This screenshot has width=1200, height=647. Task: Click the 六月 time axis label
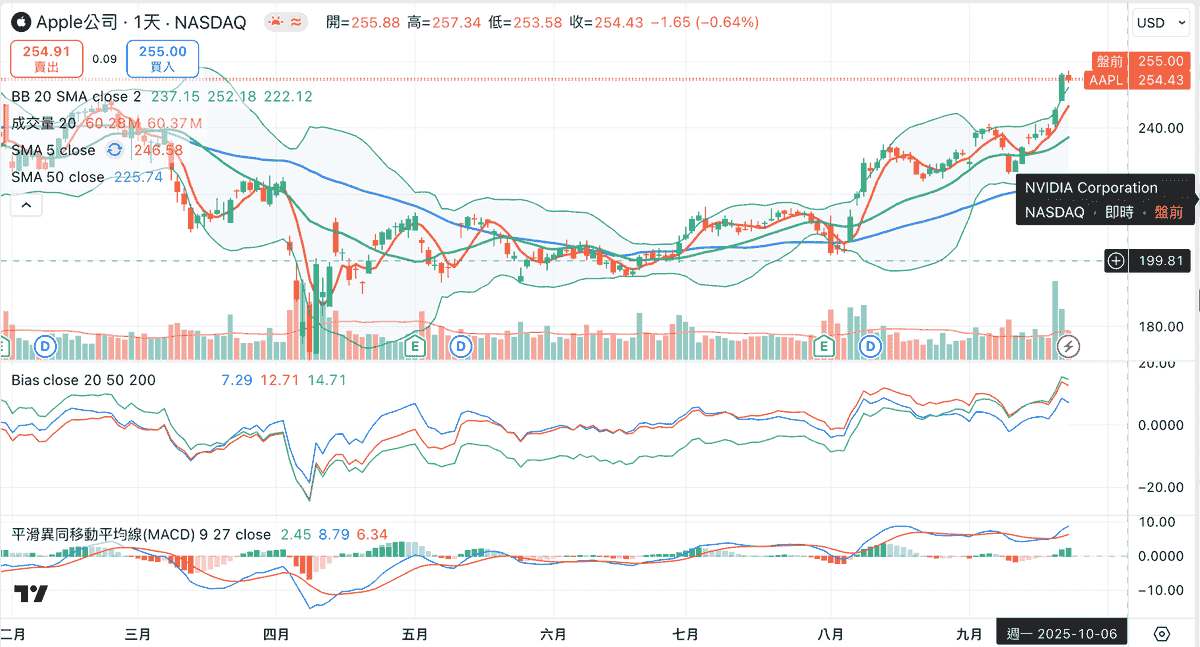click(x=553, y=633)
